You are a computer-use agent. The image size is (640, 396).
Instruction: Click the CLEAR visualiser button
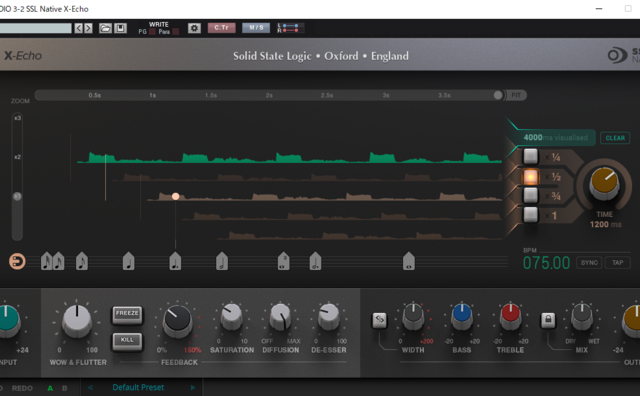coord(615,138)
